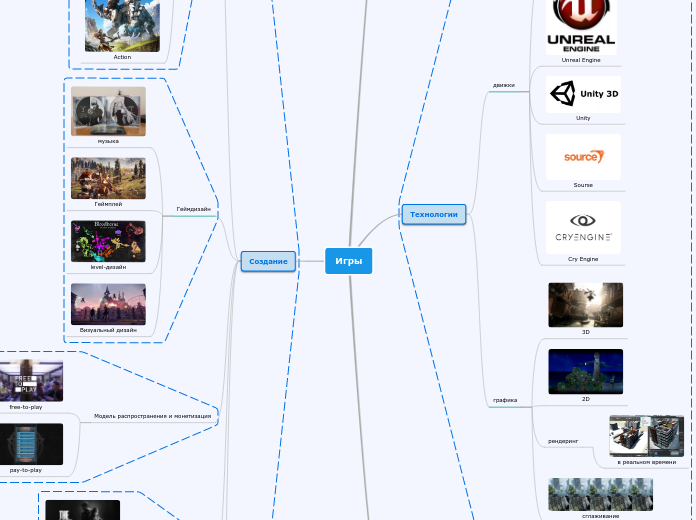The image size is (696, 520).
Task: Open the 2D graphics screenshot thumbnail
Action: click(x=585, y=372)
